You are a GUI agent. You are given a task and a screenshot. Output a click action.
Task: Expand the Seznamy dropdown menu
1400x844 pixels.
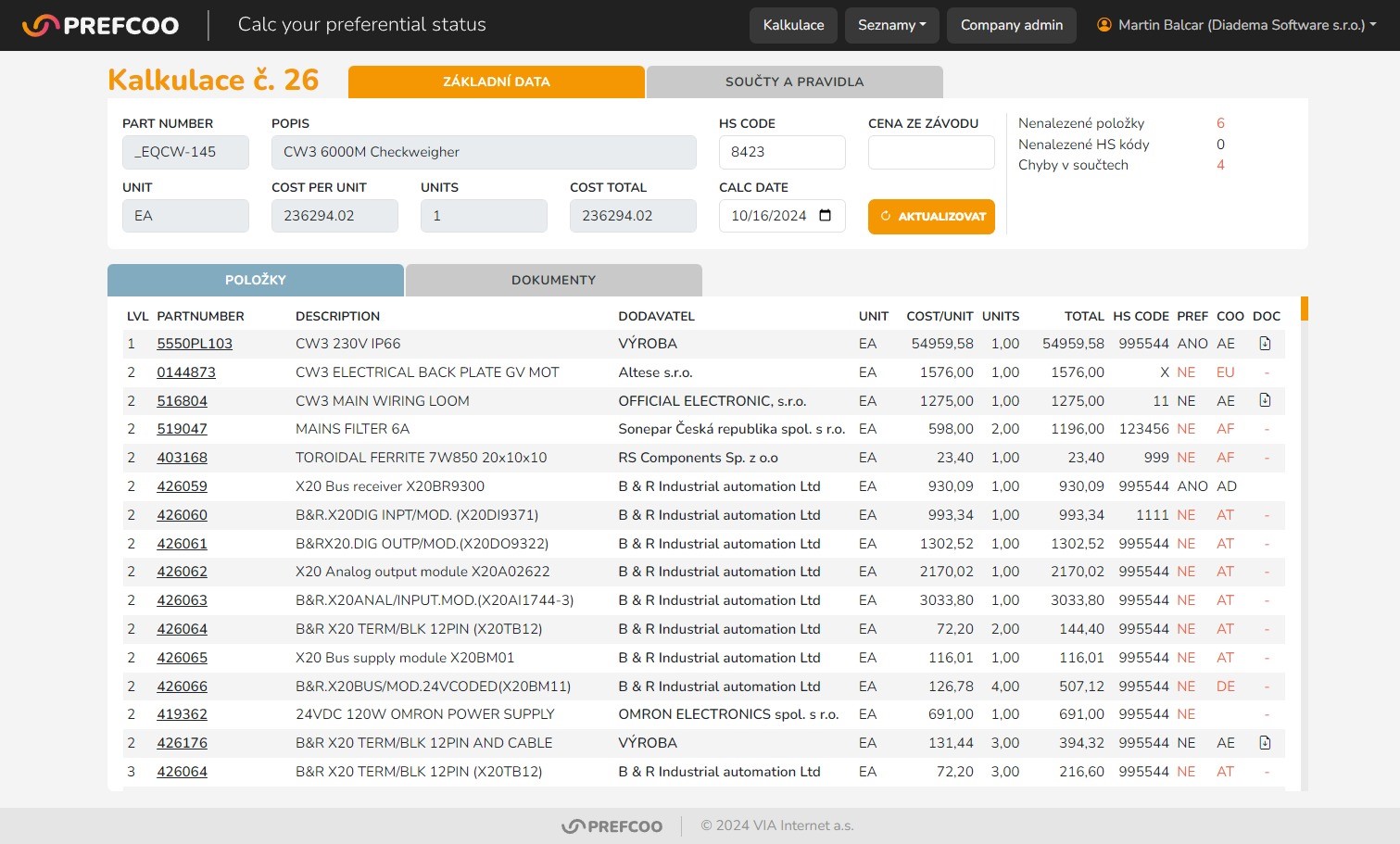892,25
